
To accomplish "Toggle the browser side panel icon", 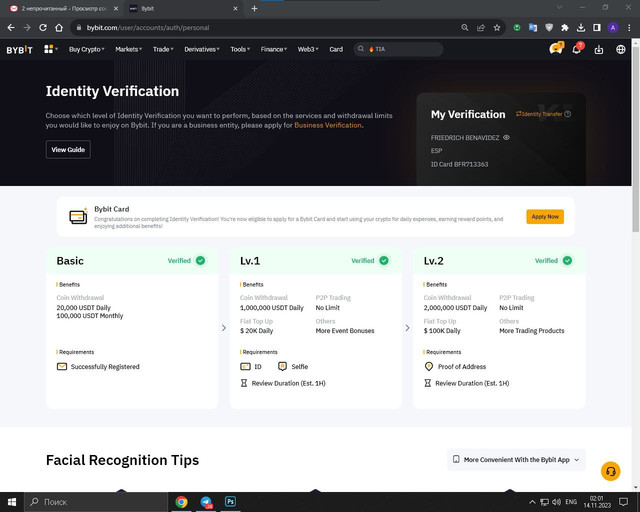I will click(597, 27).
